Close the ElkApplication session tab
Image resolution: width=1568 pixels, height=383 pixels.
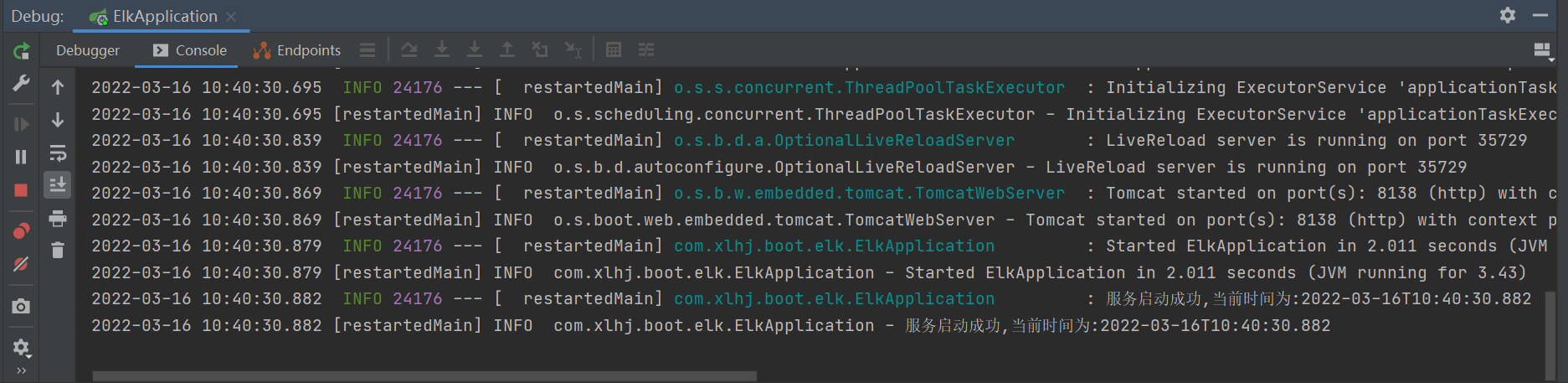232,17
